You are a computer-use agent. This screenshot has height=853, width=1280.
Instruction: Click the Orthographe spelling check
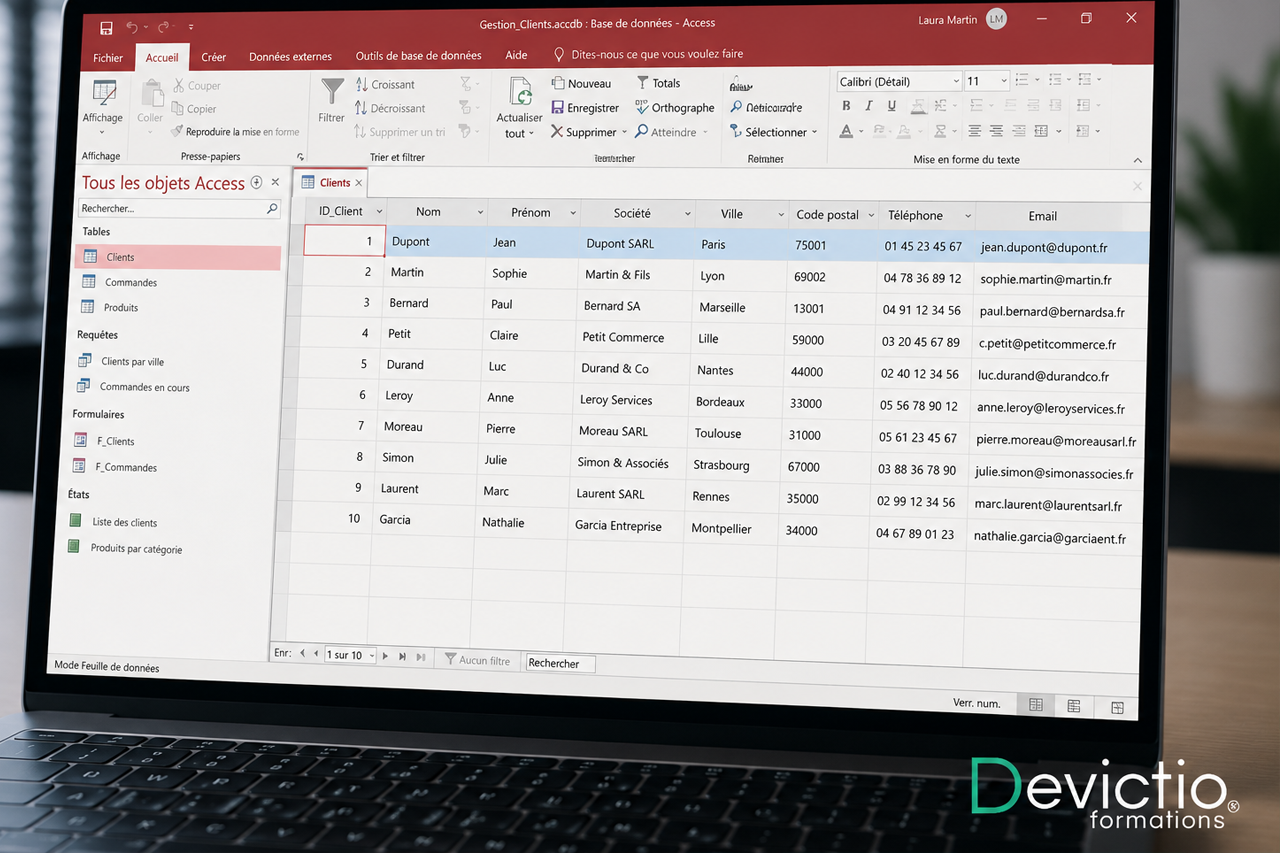click(675, 108)
